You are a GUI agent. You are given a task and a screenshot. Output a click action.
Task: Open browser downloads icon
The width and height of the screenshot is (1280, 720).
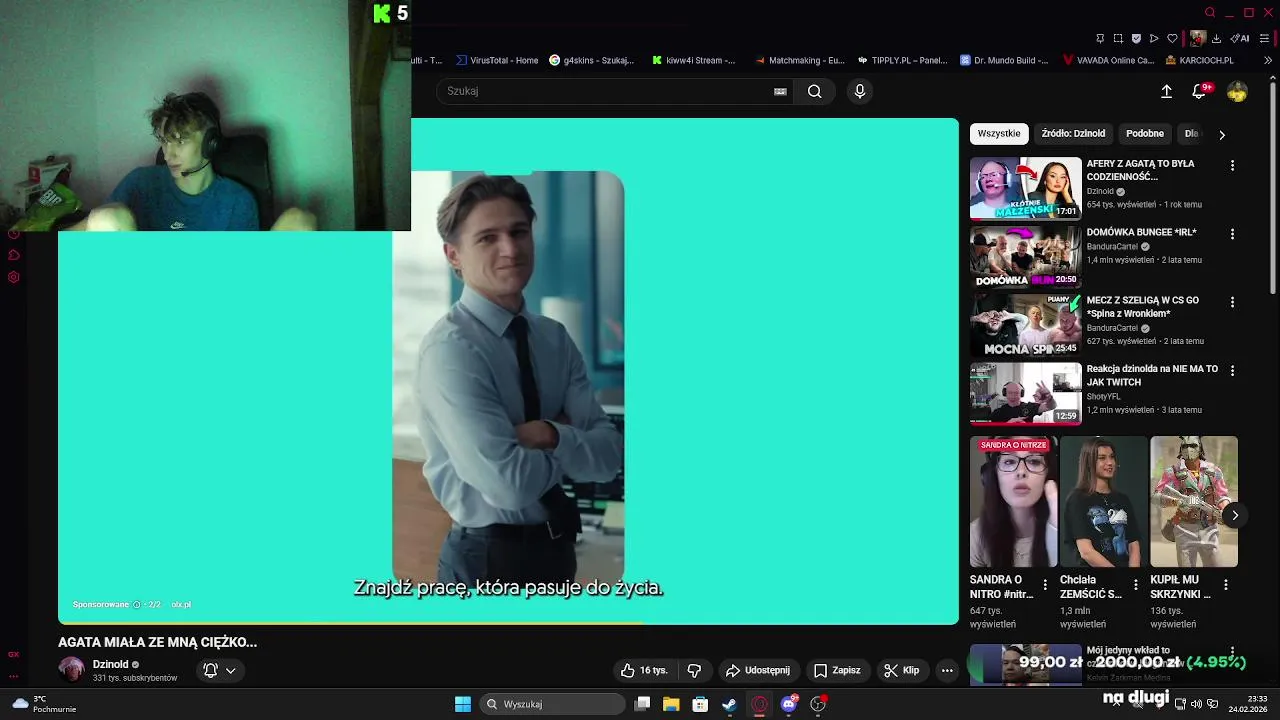1216,39
